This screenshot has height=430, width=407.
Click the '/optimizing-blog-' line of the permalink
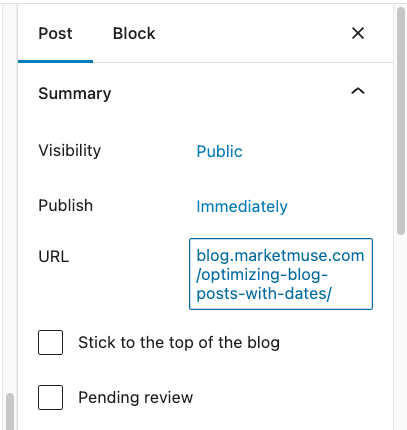tap(262, 275)
